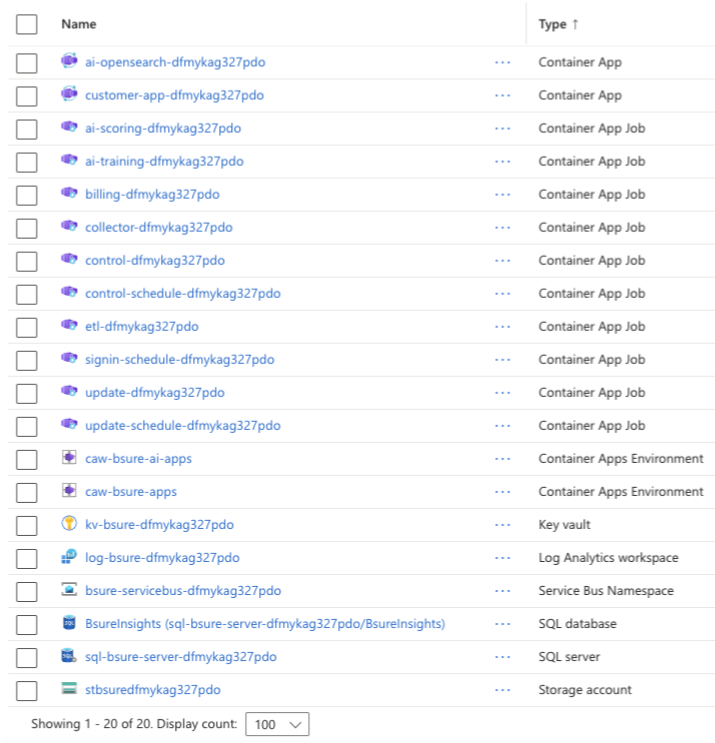Open the collector-dfmykag327pdo resource link
Viewport: 715px width, 743px height.
(x=159, y=227)
